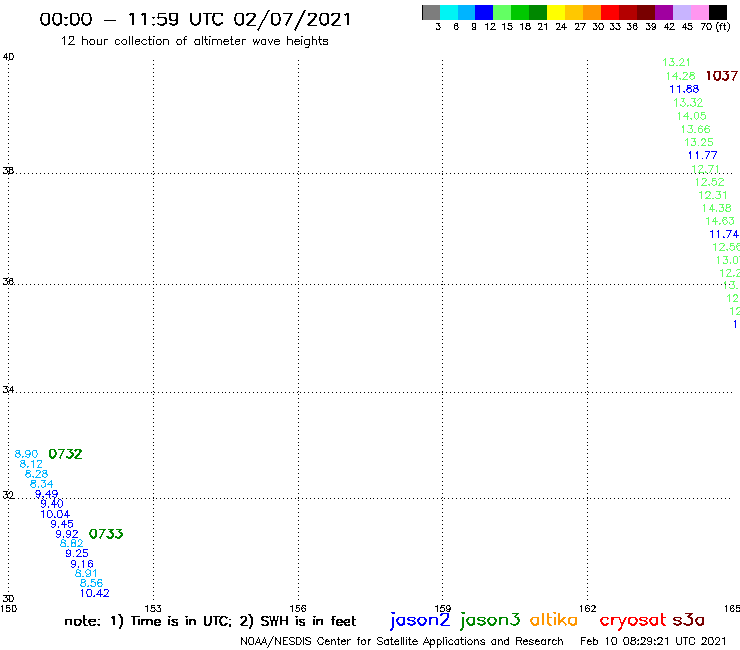Click wave height reading 9.40

[x=51, y=504]
